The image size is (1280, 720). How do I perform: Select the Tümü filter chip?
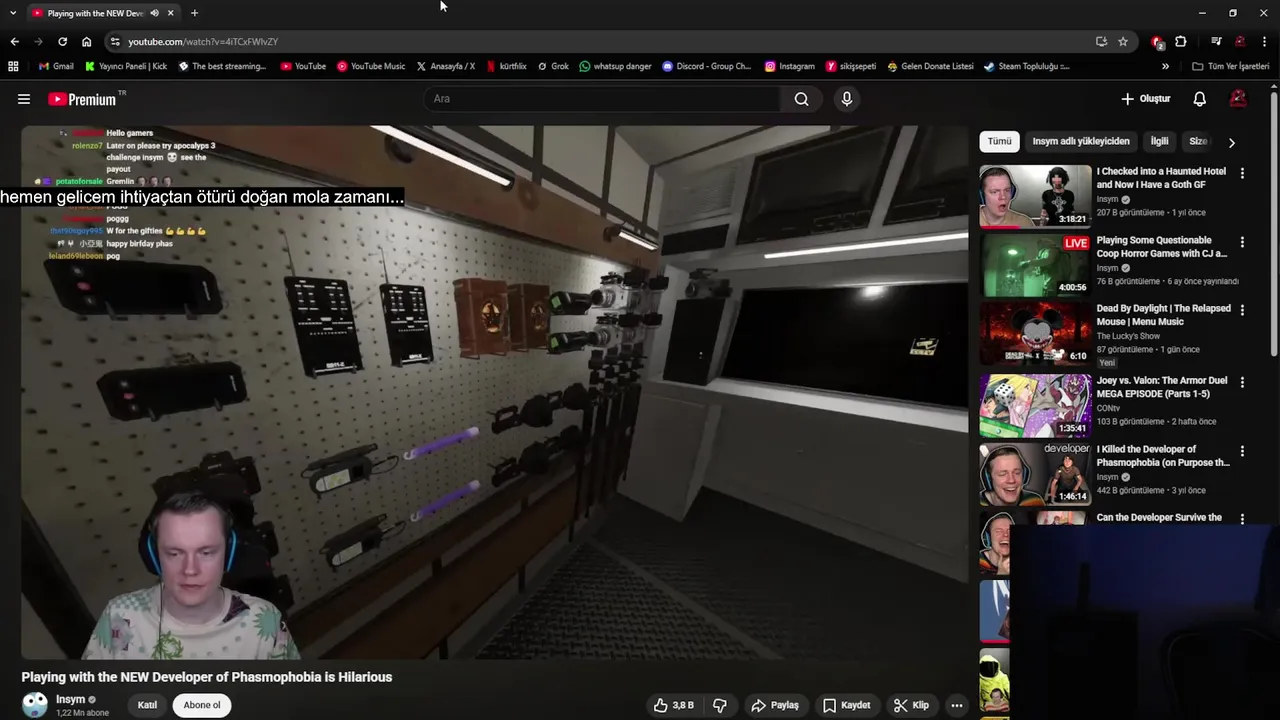[999, 141]
